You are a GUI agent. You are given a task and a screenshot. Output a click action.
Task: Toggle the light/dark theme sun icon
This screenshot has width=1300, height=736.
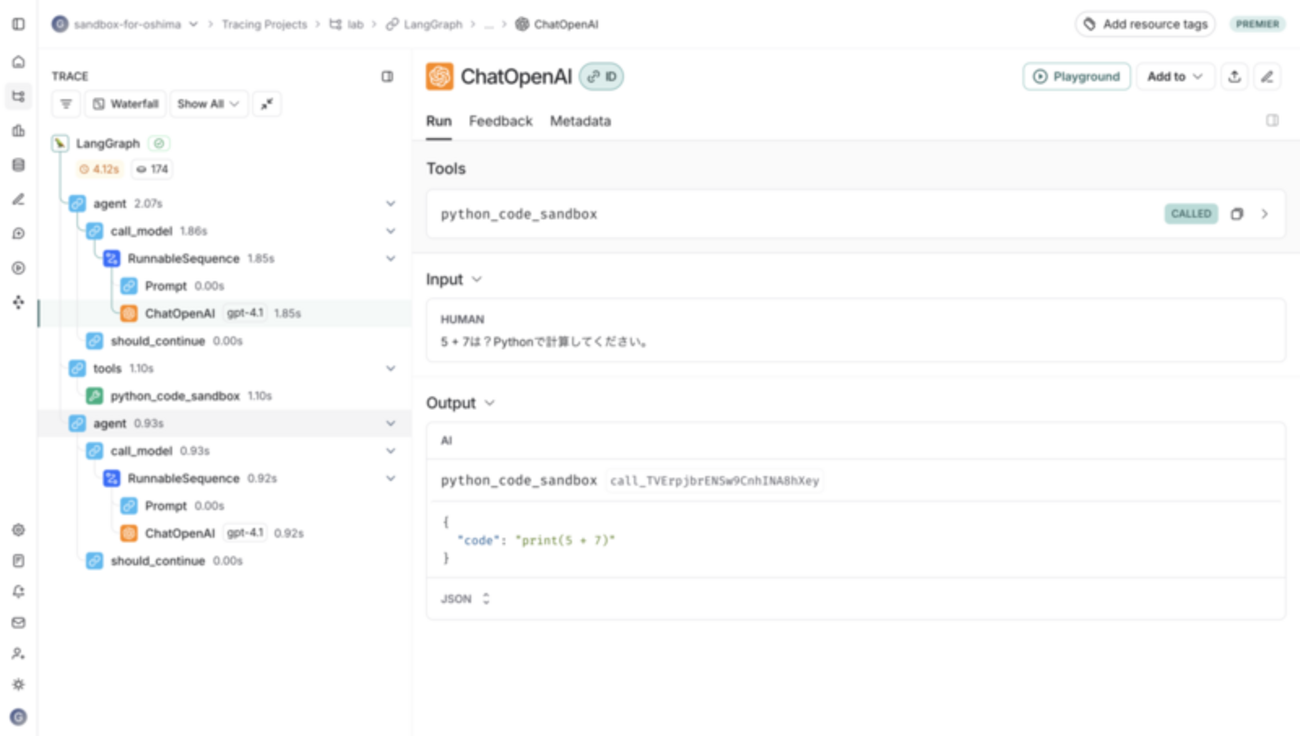point(18,685)
